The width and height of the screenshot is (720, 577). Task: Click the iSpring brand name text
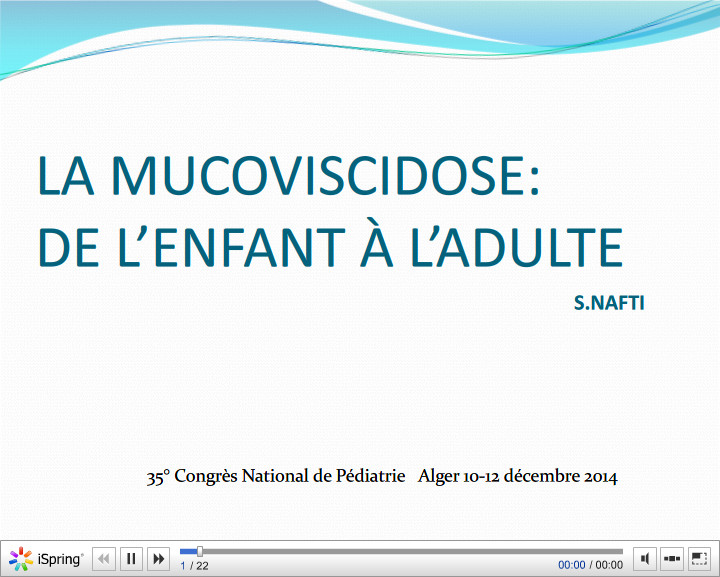coord(60,559)
